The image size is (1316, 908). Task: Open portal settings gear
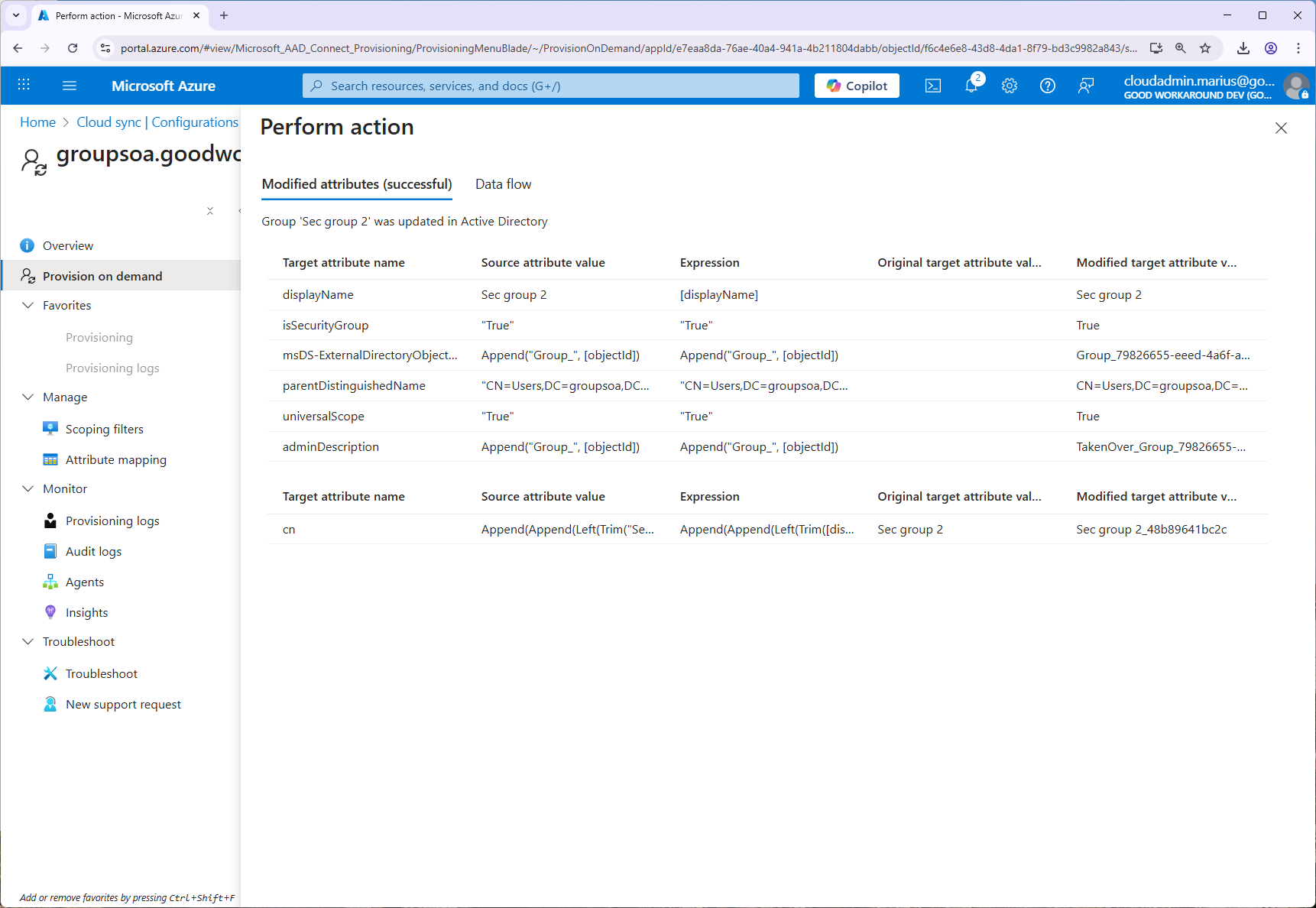coord(1010,86)
